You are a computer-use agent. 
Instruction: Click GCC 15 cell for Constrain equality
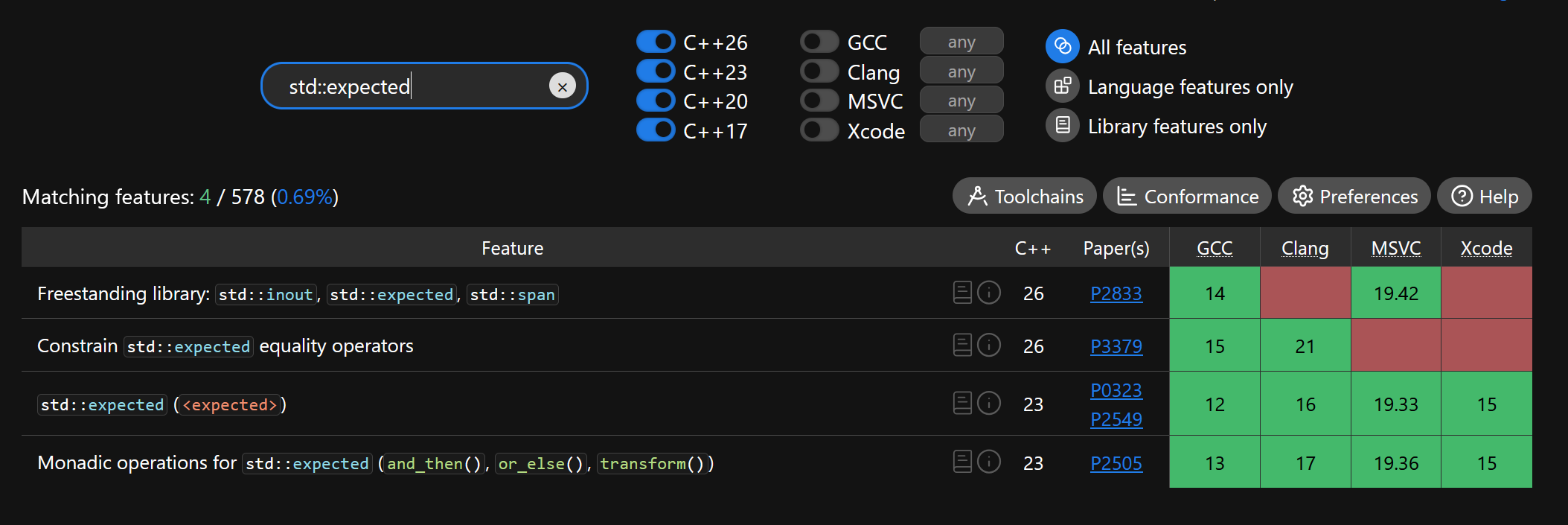(1215, 346)
